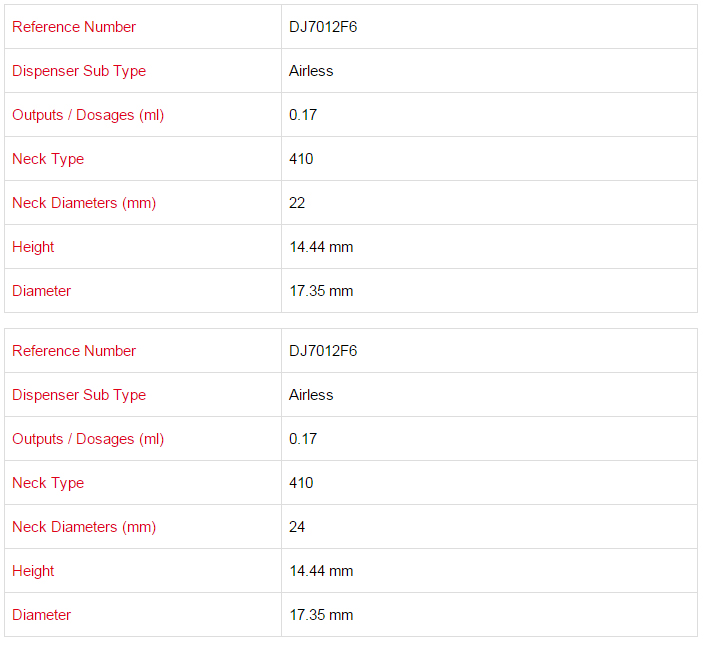Screen dimensions: 704x645
Task: Click the first table's 0.17 dosage value
Action: tap(303, 115)
